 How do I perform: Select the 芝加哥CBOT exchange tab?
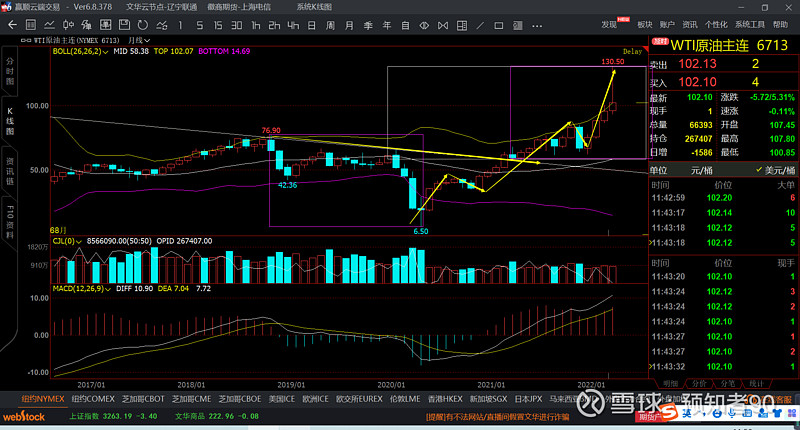click(143, 399)
